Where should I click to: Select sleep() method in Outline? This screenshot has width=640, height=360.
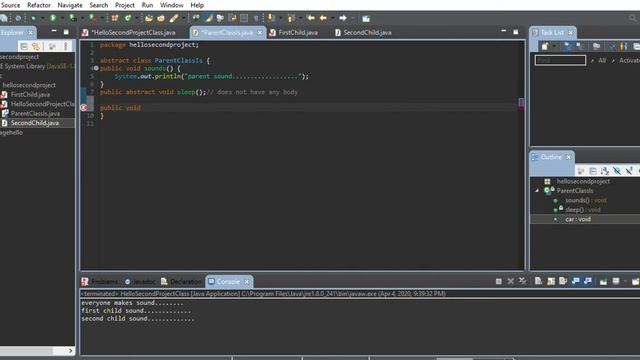(582, 210)
